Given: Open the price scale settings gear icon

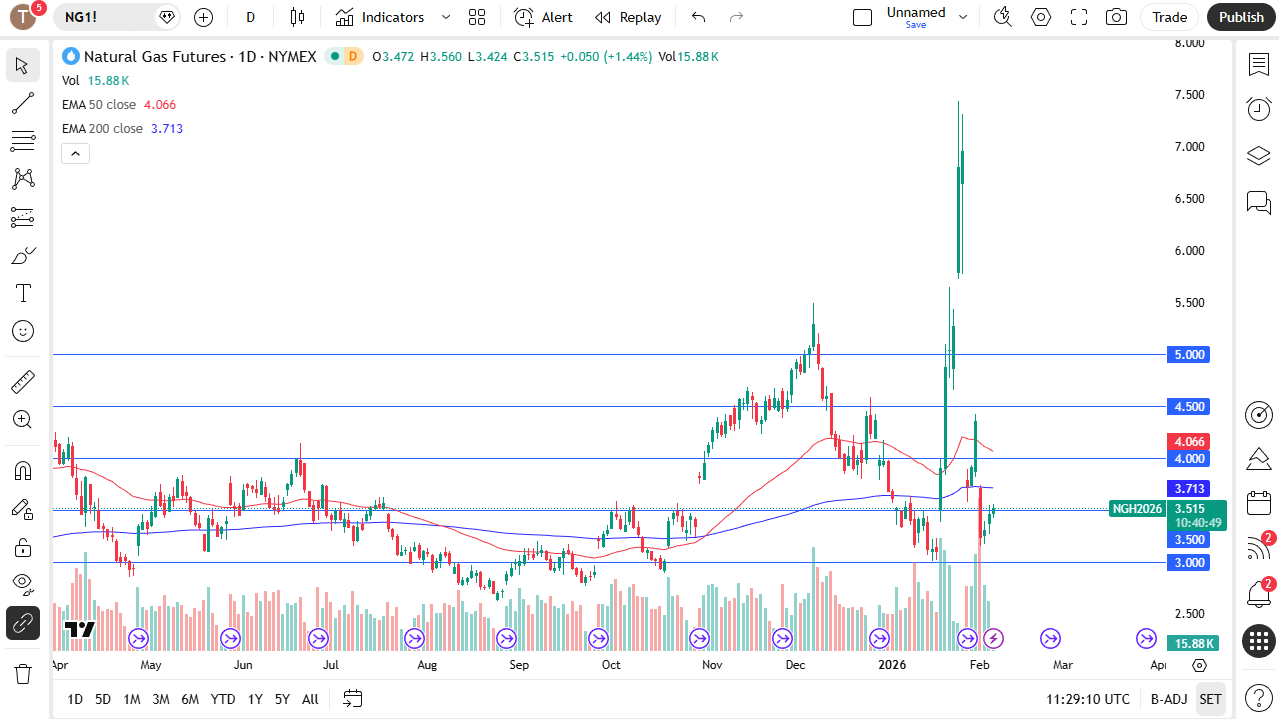Looking at the screenshot, I should [x=1199, y=665].
